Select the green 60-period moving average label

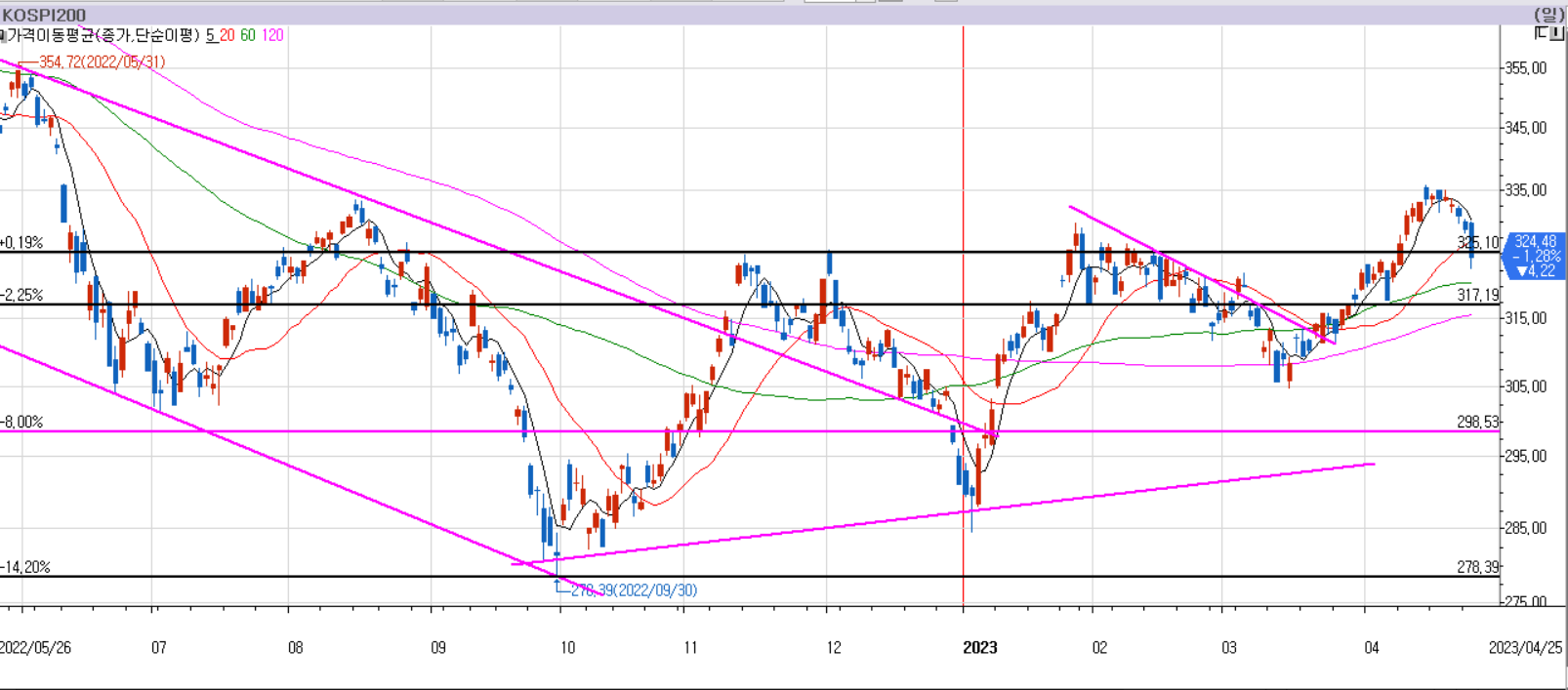[248, 35]
